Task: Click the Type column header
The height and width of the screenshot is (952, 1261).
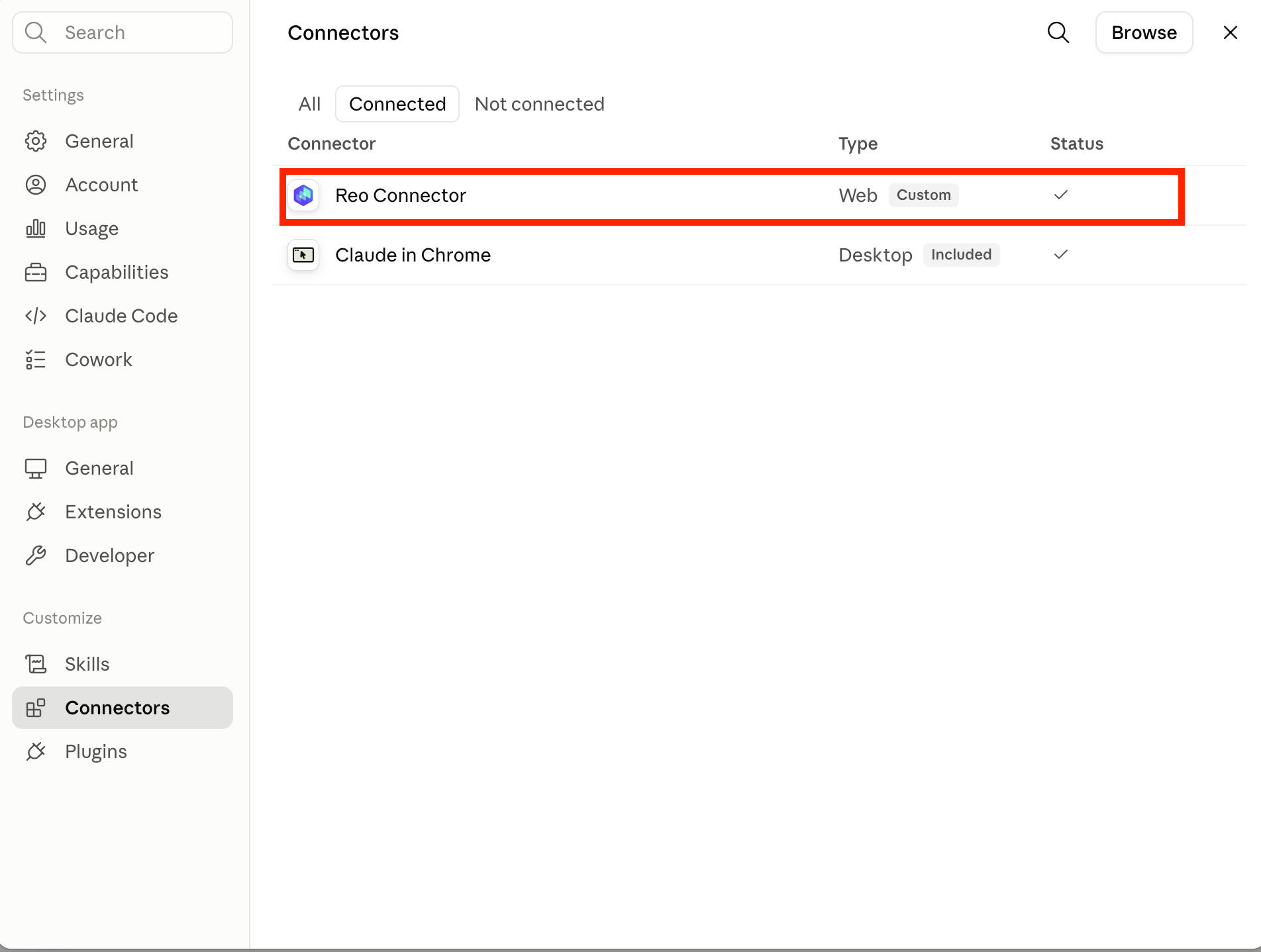Action: tap(858, 144)
